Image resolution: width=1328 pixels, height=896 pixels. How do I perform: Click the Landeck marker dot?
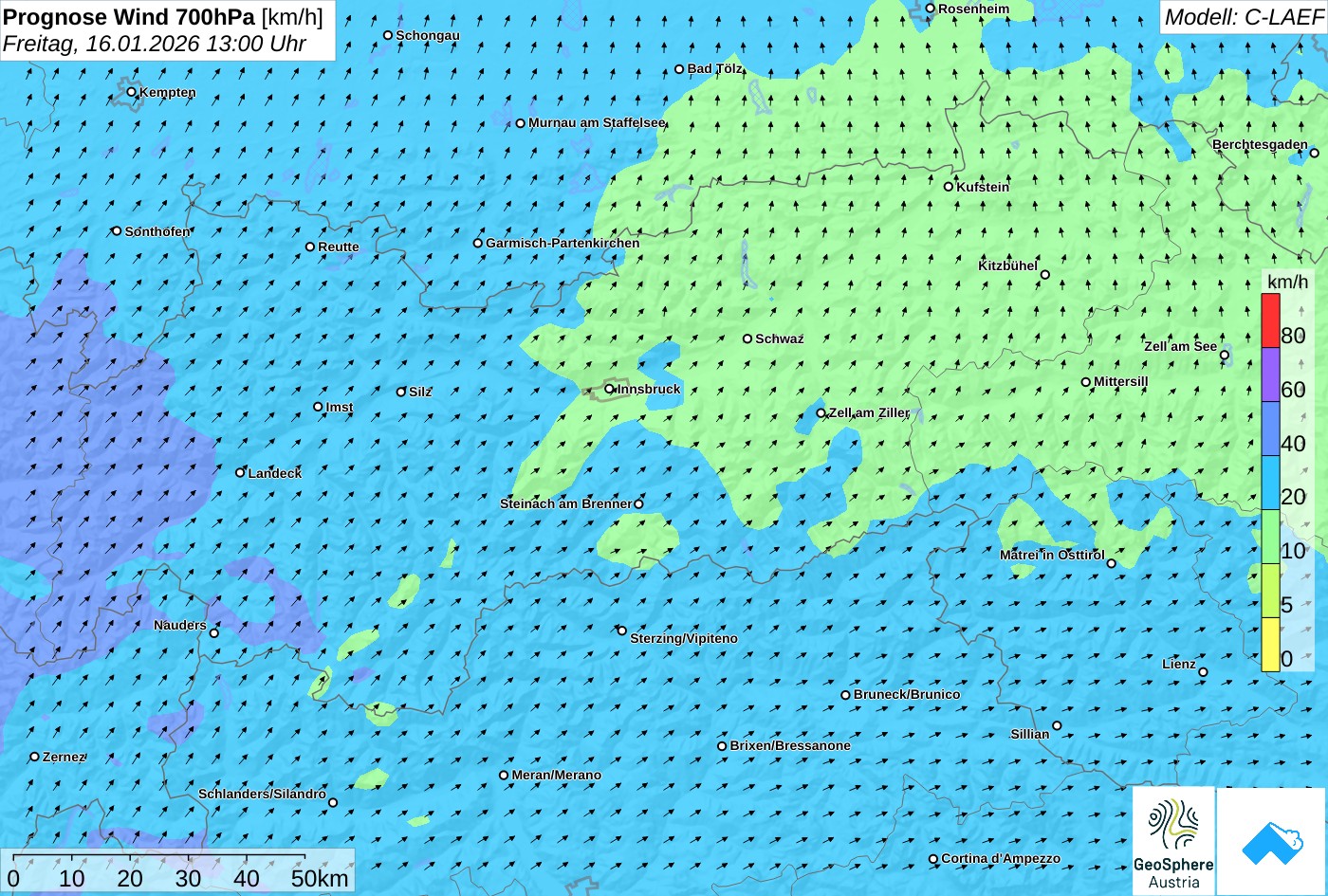[241, 472]
